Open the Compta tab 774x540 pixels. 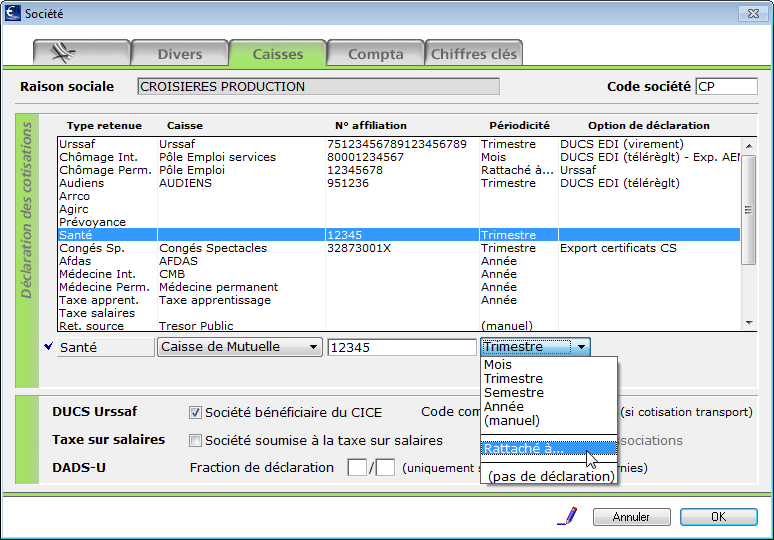coord(376,53)
